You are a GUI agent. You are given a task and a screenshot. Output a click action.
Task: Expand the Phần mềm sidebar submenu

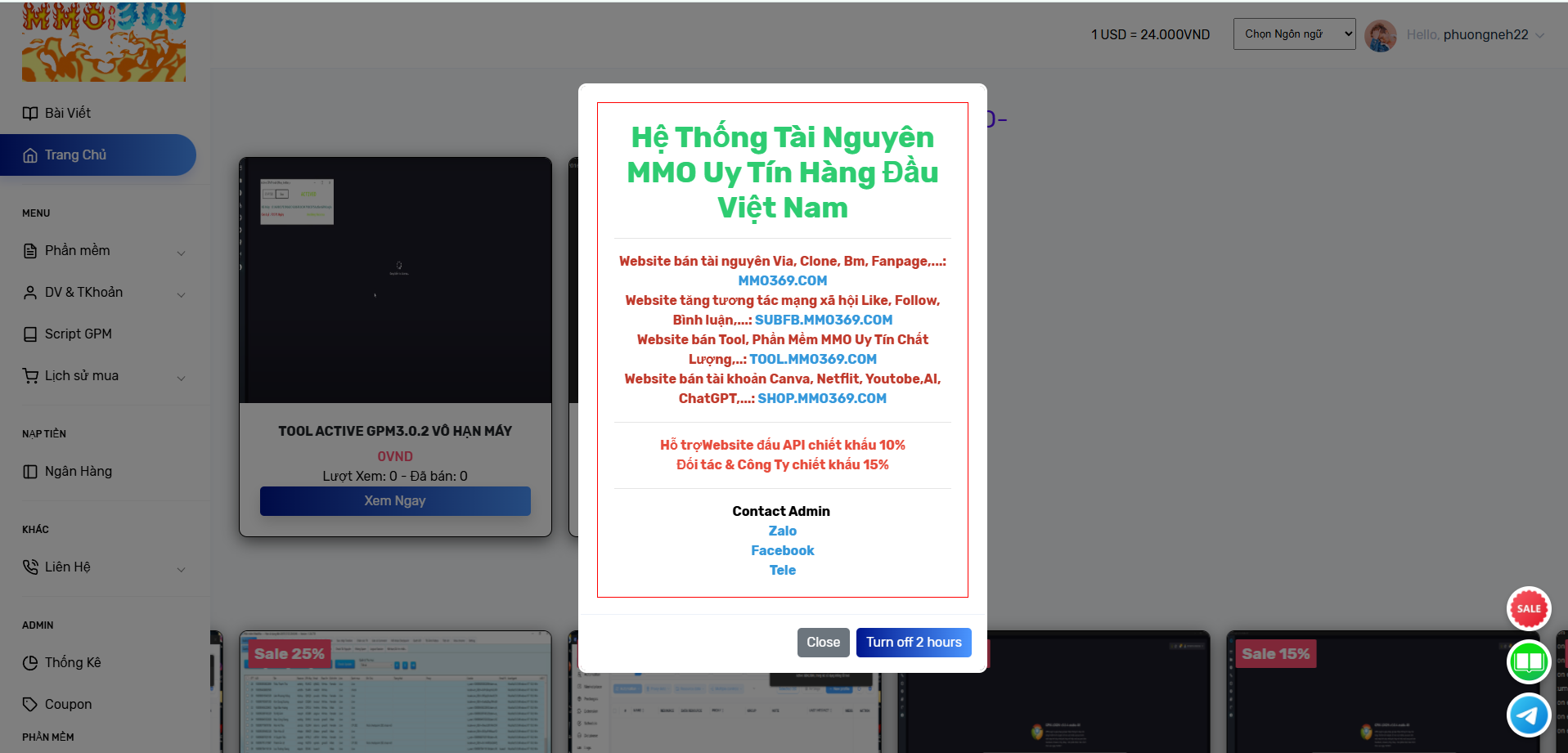coord(181,253)
